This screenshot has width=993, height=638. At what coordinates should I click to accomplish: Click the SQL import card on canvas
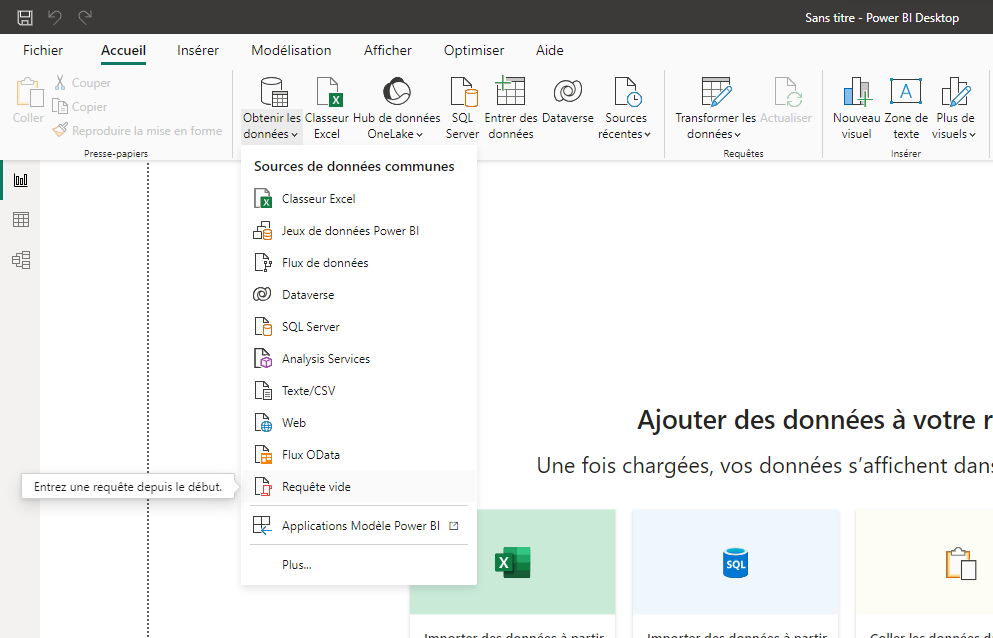tap(735, 573)
